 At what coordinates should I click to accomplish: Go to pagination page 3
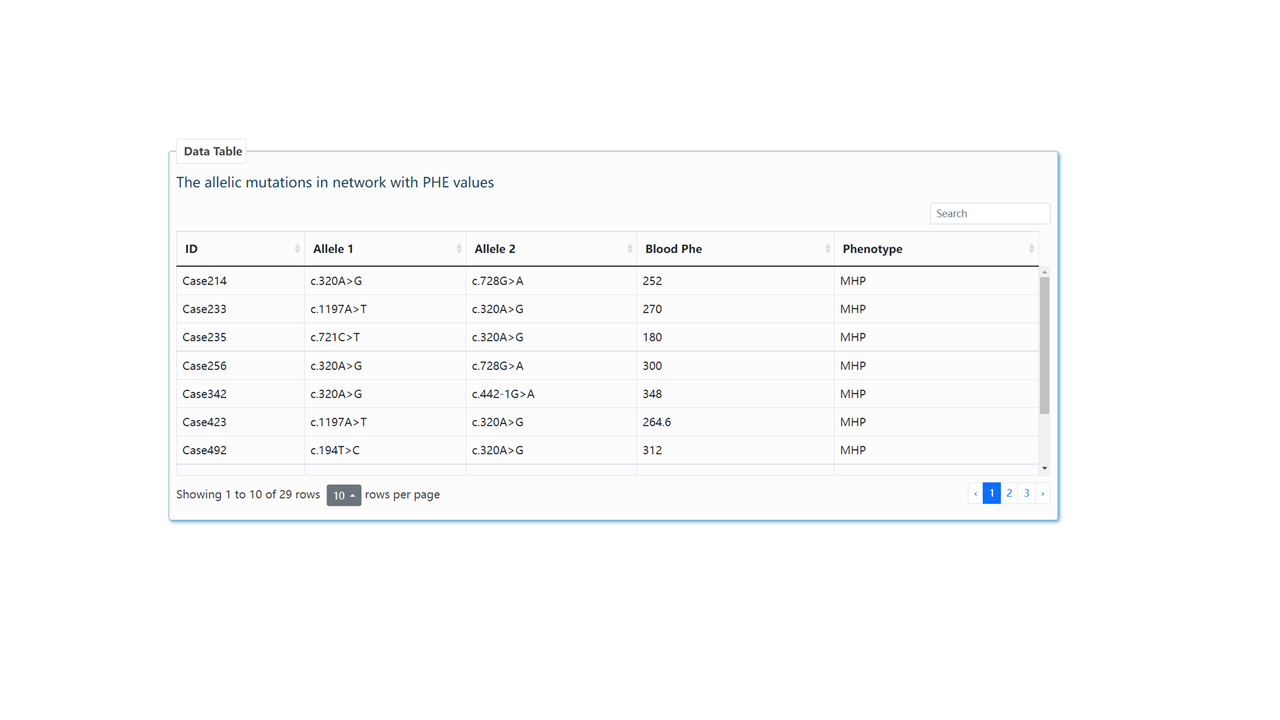point(1026,493)
